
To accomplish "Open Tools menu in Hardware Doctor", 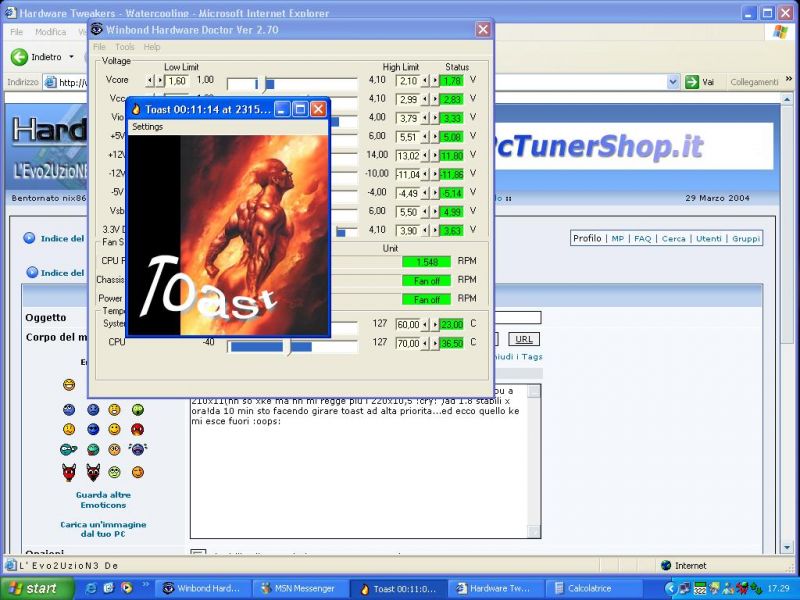I will coord(124,47).
